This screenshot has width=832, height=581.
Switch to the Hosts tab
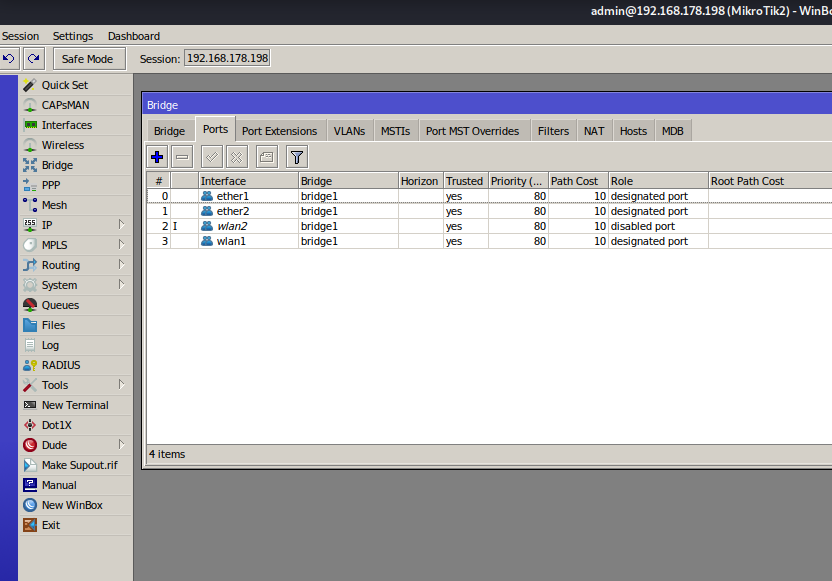point(634,131)
